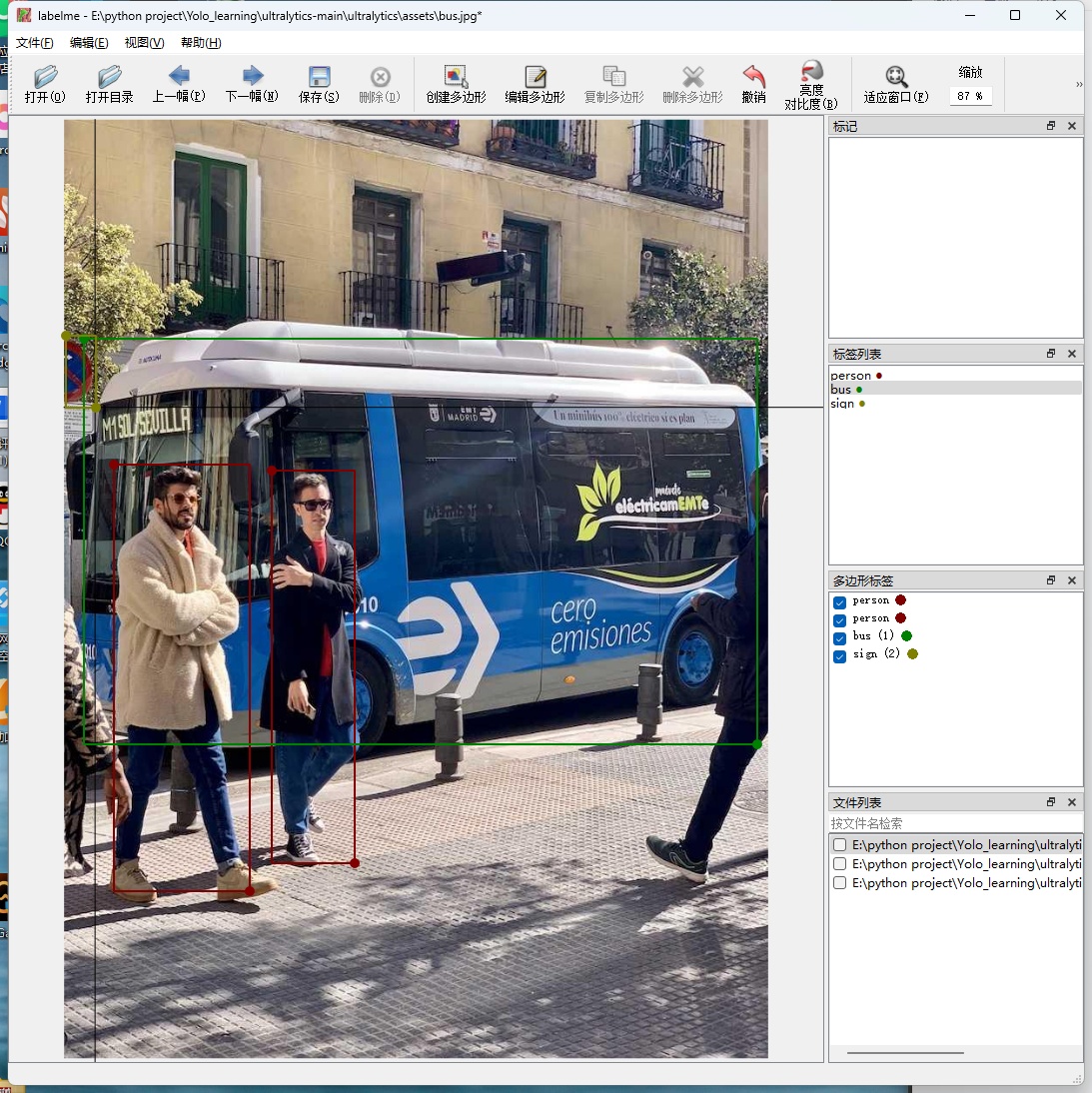Close the 文件列表 panel

[x=1072, y=801]
